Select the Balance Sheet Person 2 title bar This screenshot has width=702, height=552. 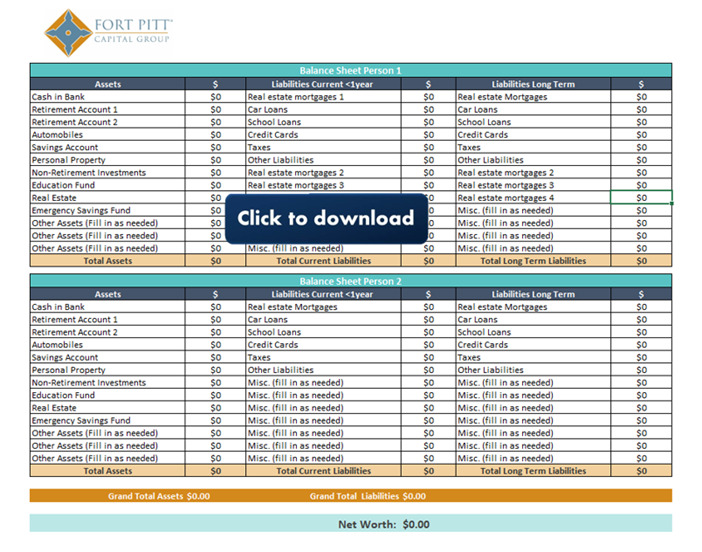350,281
